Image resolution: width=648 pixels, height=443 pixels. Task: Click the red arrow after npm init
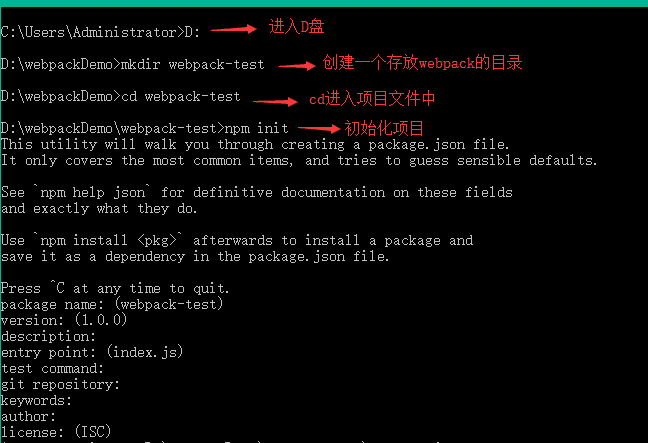point(319,128)
